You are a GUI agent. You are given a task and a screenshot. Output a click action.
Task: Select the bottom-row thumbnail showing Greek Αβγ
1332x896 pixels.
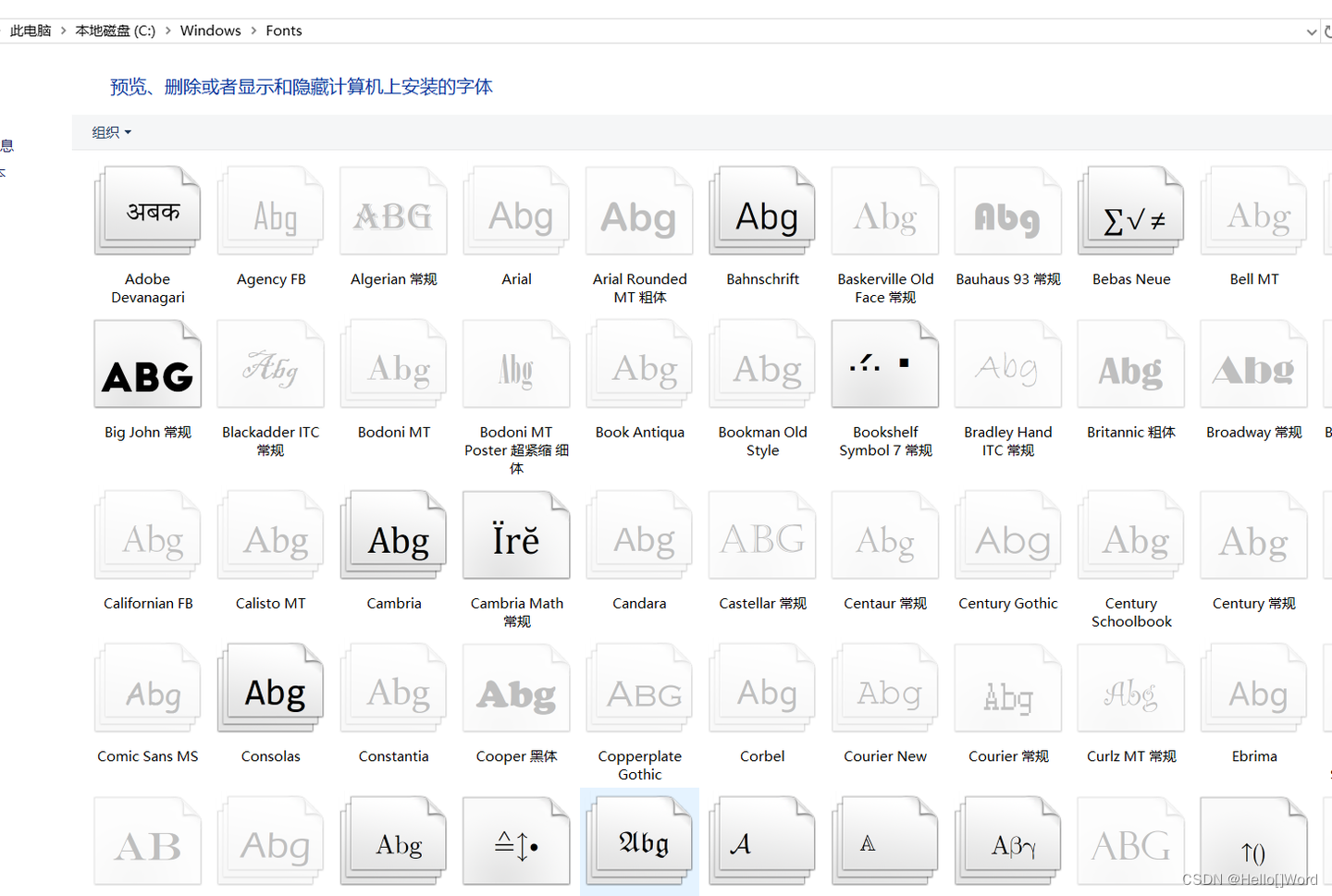[1008, 841]
